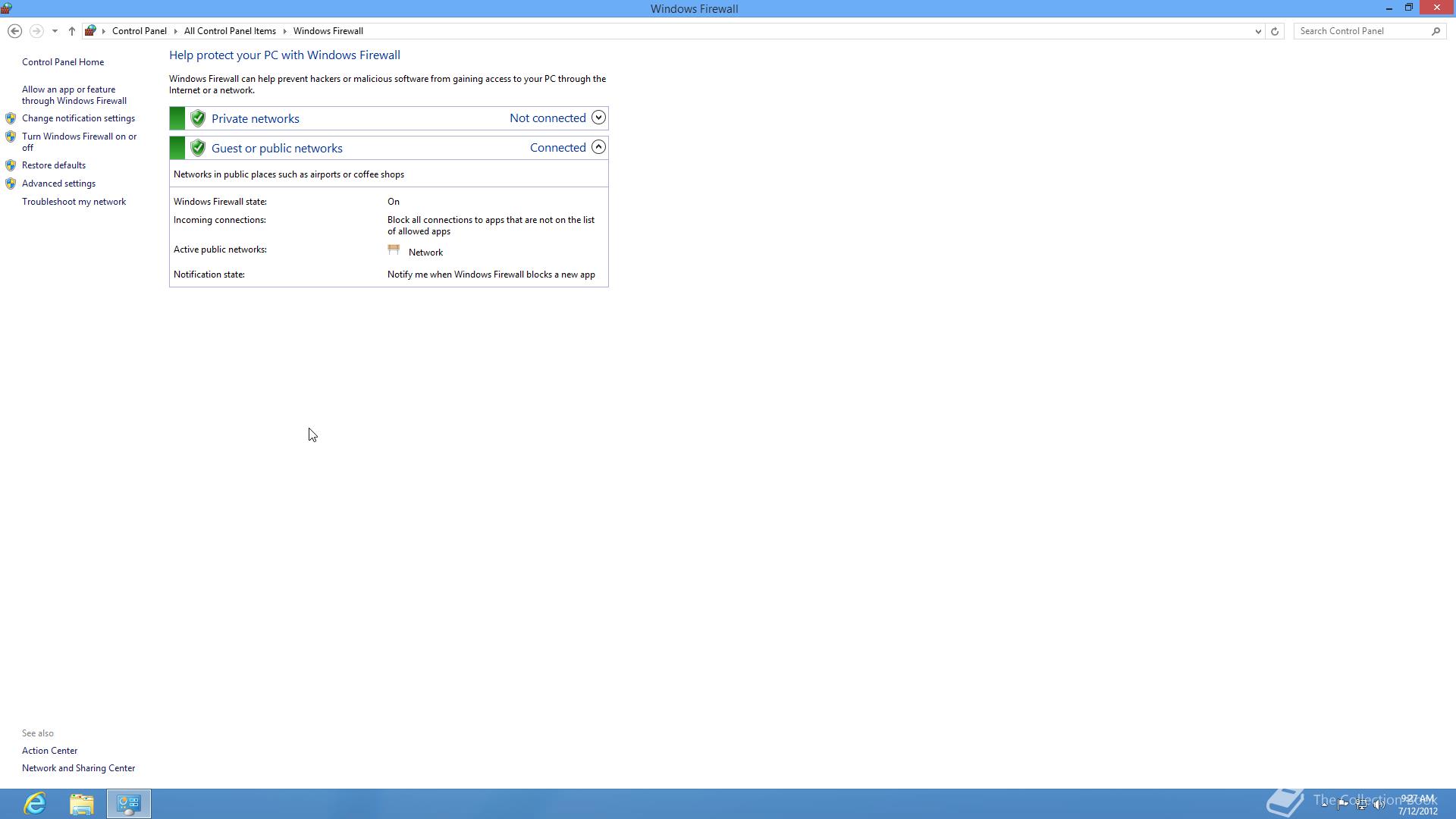Viewport: 1456px width, 819px height.
Task: Click the Notification state label
Action: (209, 275)
